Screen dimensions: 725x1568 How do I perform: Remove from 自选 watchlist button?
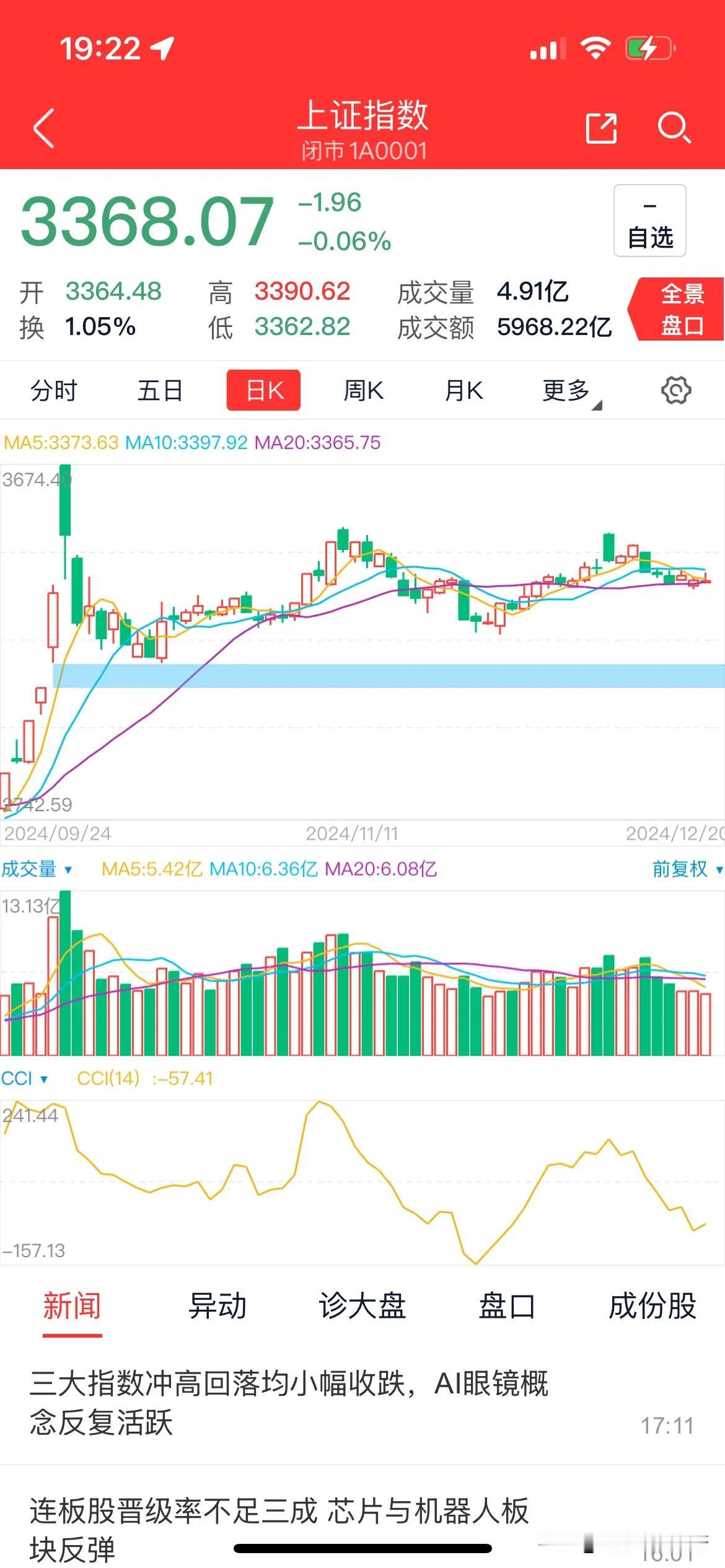[649, 220]
